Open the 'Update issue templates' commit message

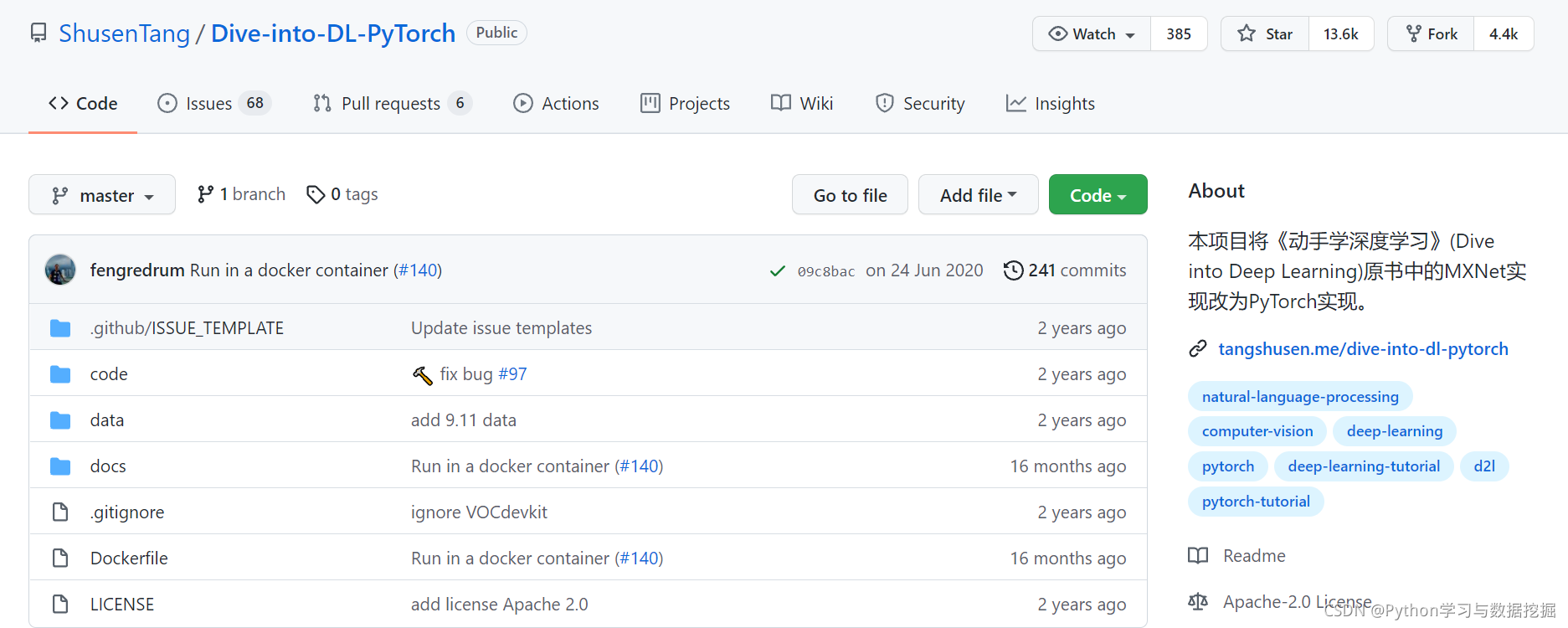click(x=501, y=328)
